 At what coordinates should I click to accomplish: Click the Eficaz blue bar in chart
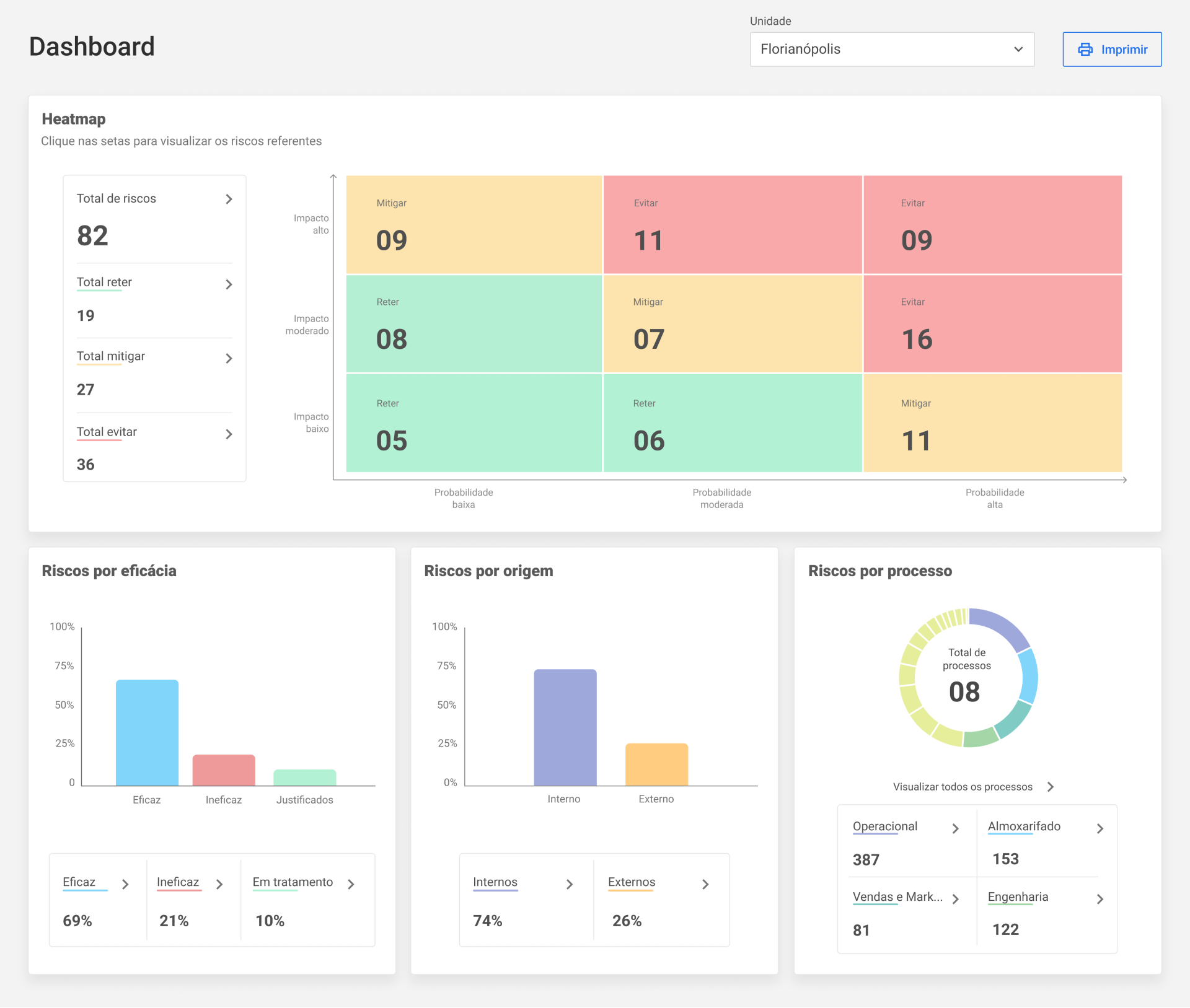tap(147, 732)
